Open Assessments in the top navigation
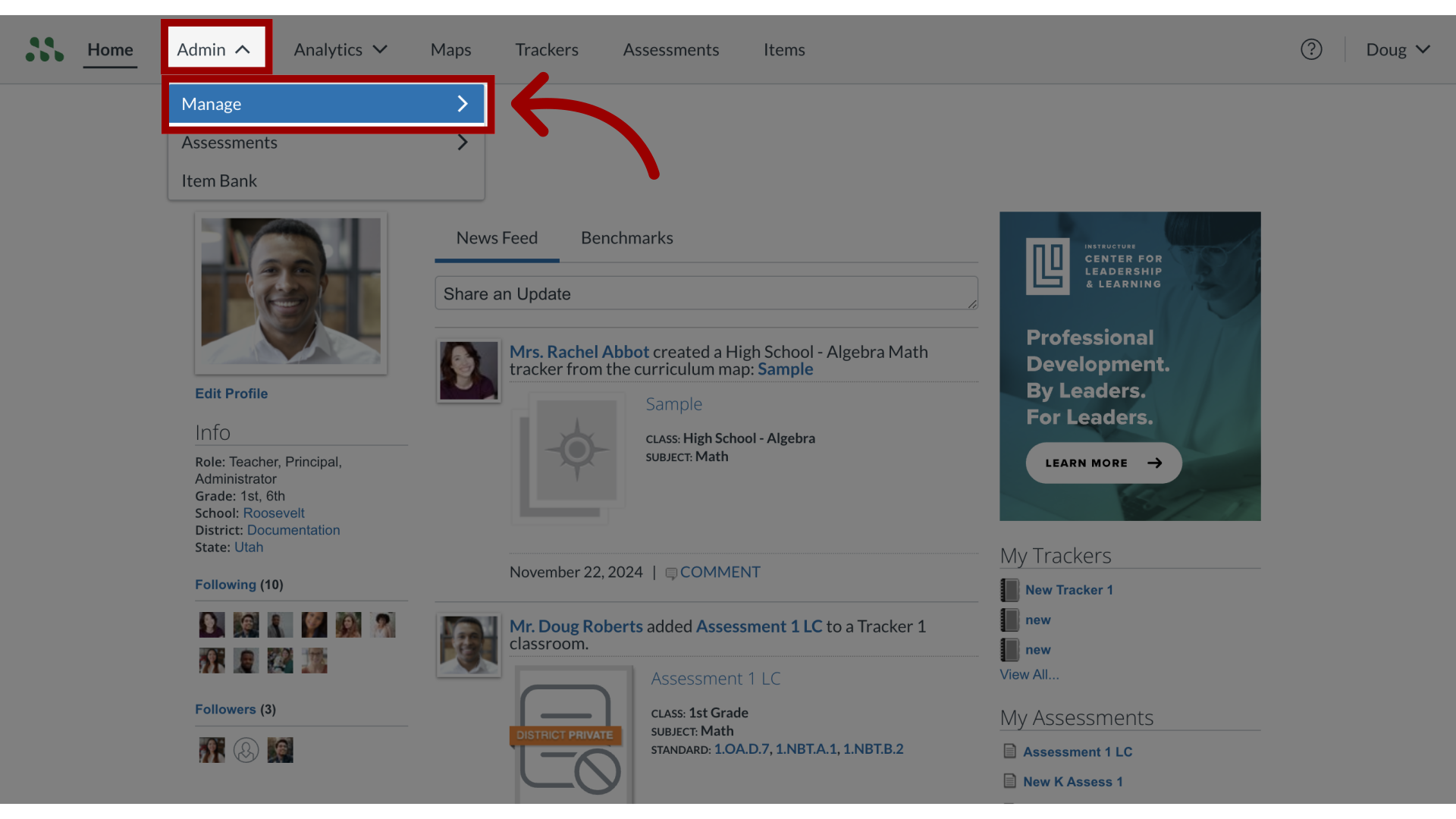1456x819 pixels. 671,49
